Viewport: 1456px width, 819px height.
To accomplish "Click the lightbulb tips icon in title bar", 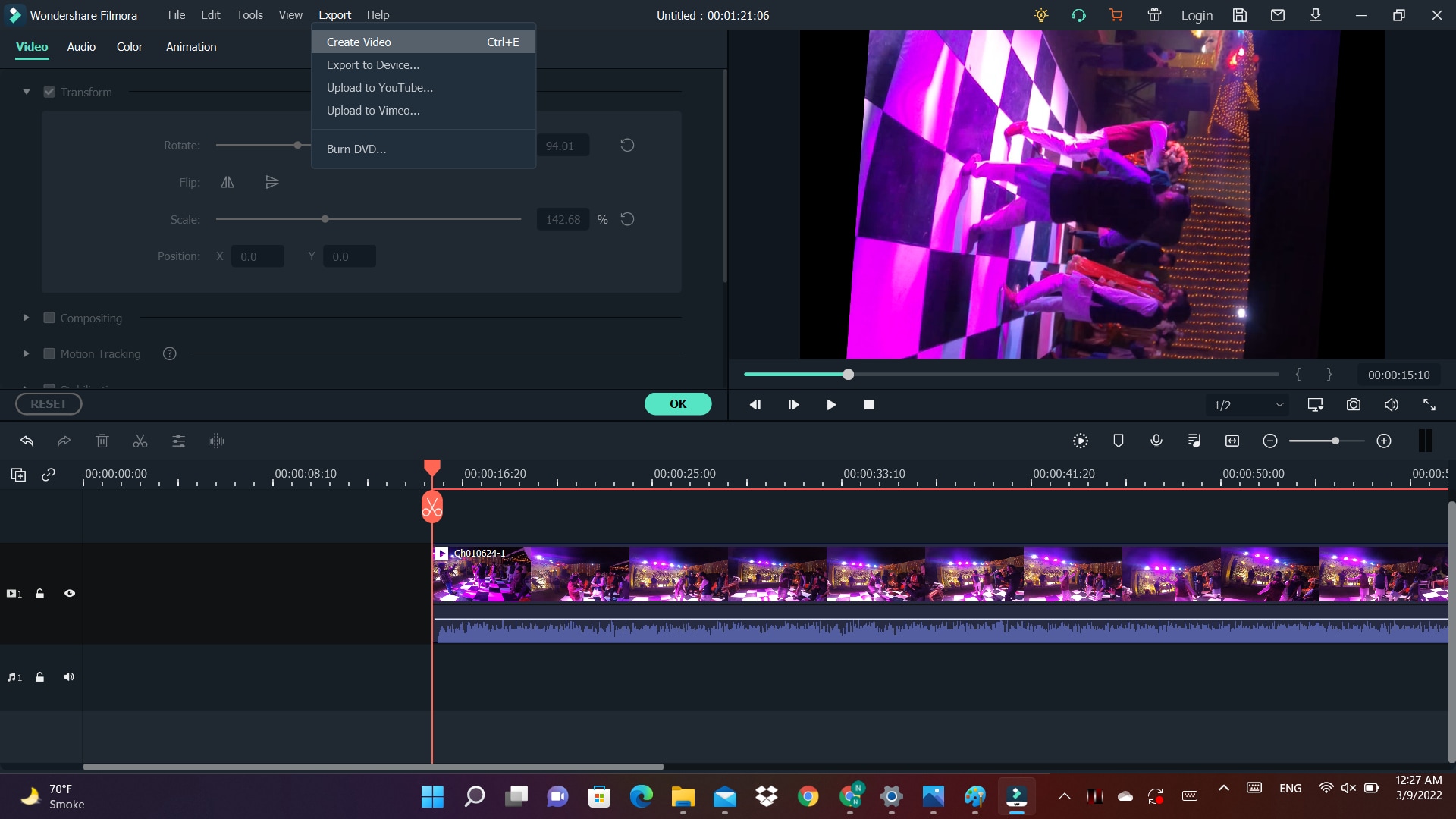I will pyautogui.click(x=1041, y=15).
